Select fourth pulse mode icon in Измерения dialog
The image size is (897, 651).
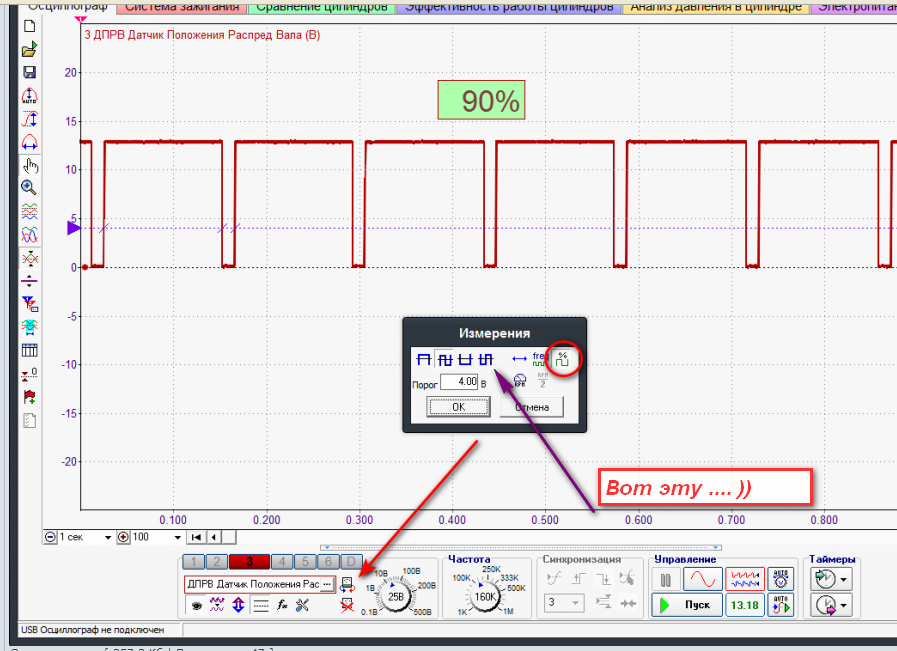(486, 359)
